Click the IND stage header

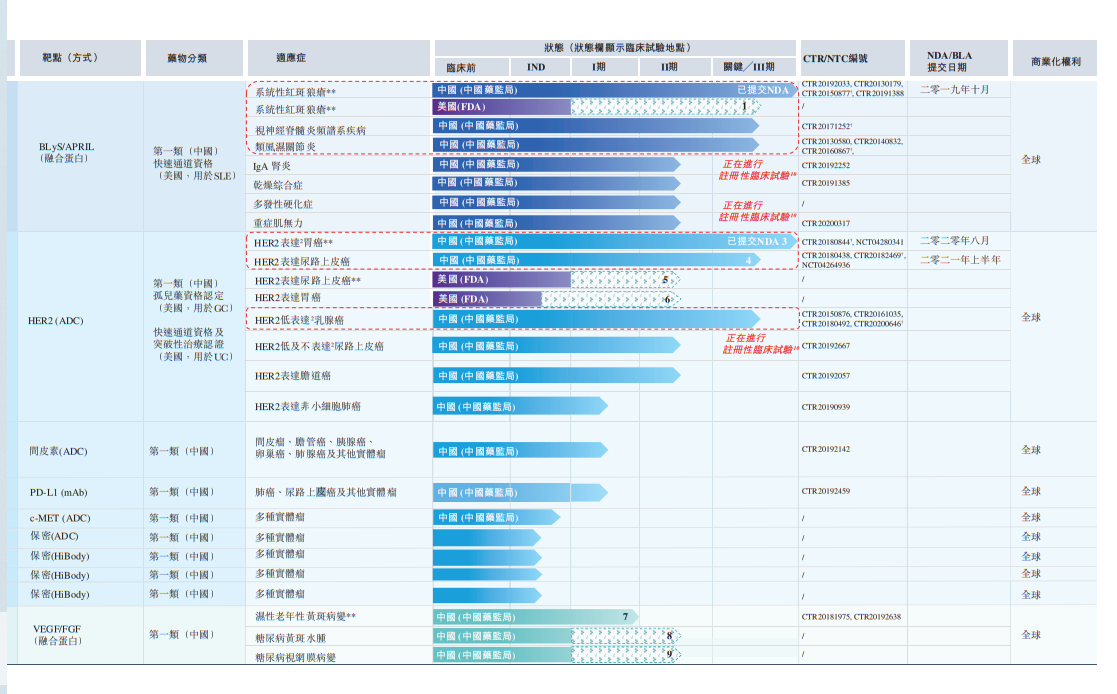pyautogui.click(x=536, y=67)
